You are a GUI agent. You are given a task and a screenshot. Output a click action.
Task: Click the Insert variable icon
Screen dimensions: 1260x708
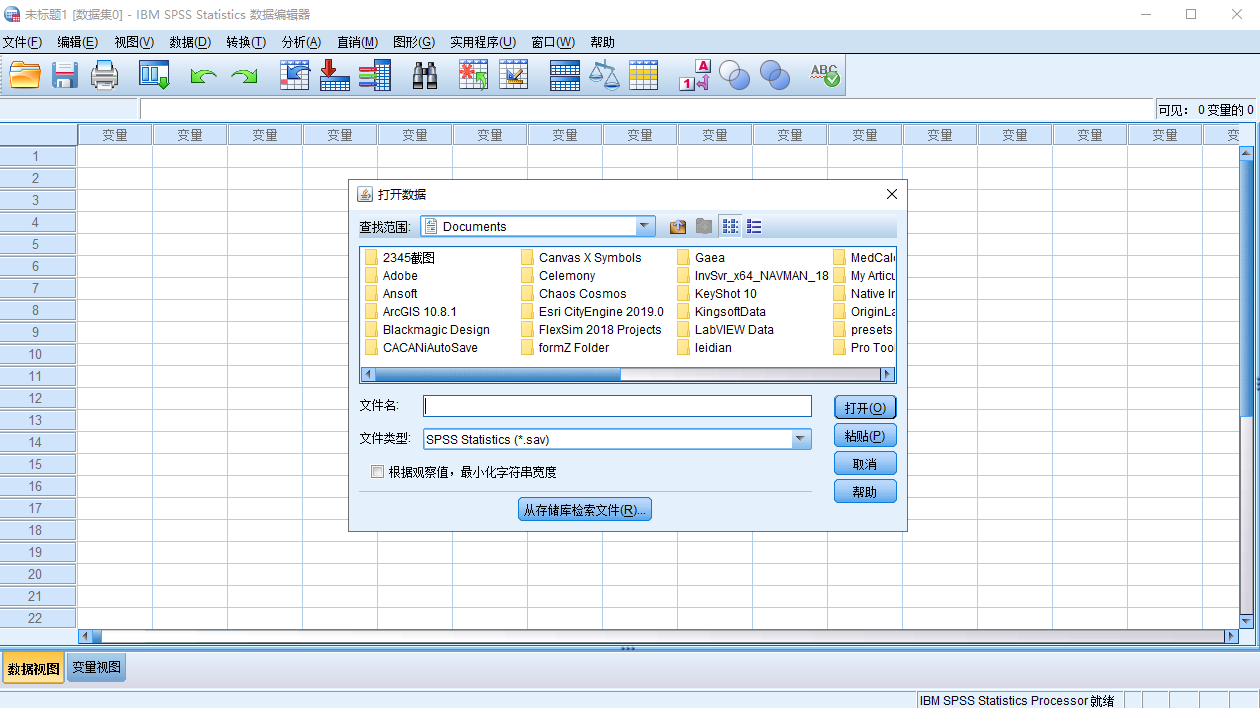pyautogui.click(x=513, y=75)
